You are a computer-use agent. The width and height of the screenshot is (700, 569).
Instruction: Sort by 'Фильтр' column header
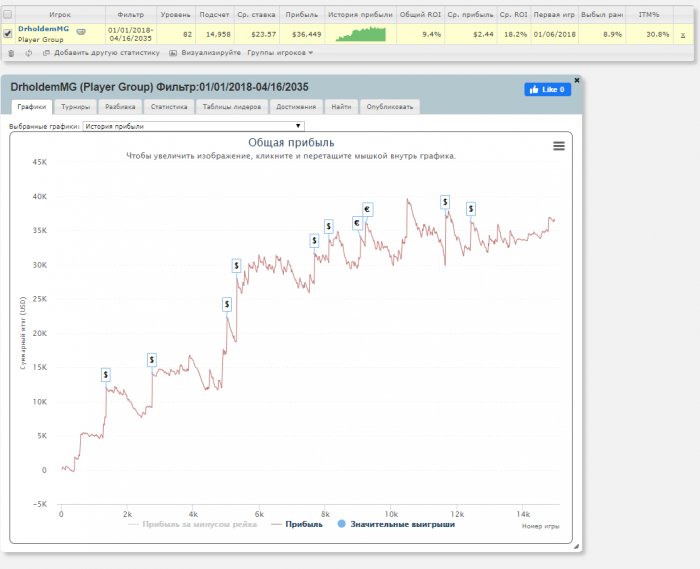(130, 15)
